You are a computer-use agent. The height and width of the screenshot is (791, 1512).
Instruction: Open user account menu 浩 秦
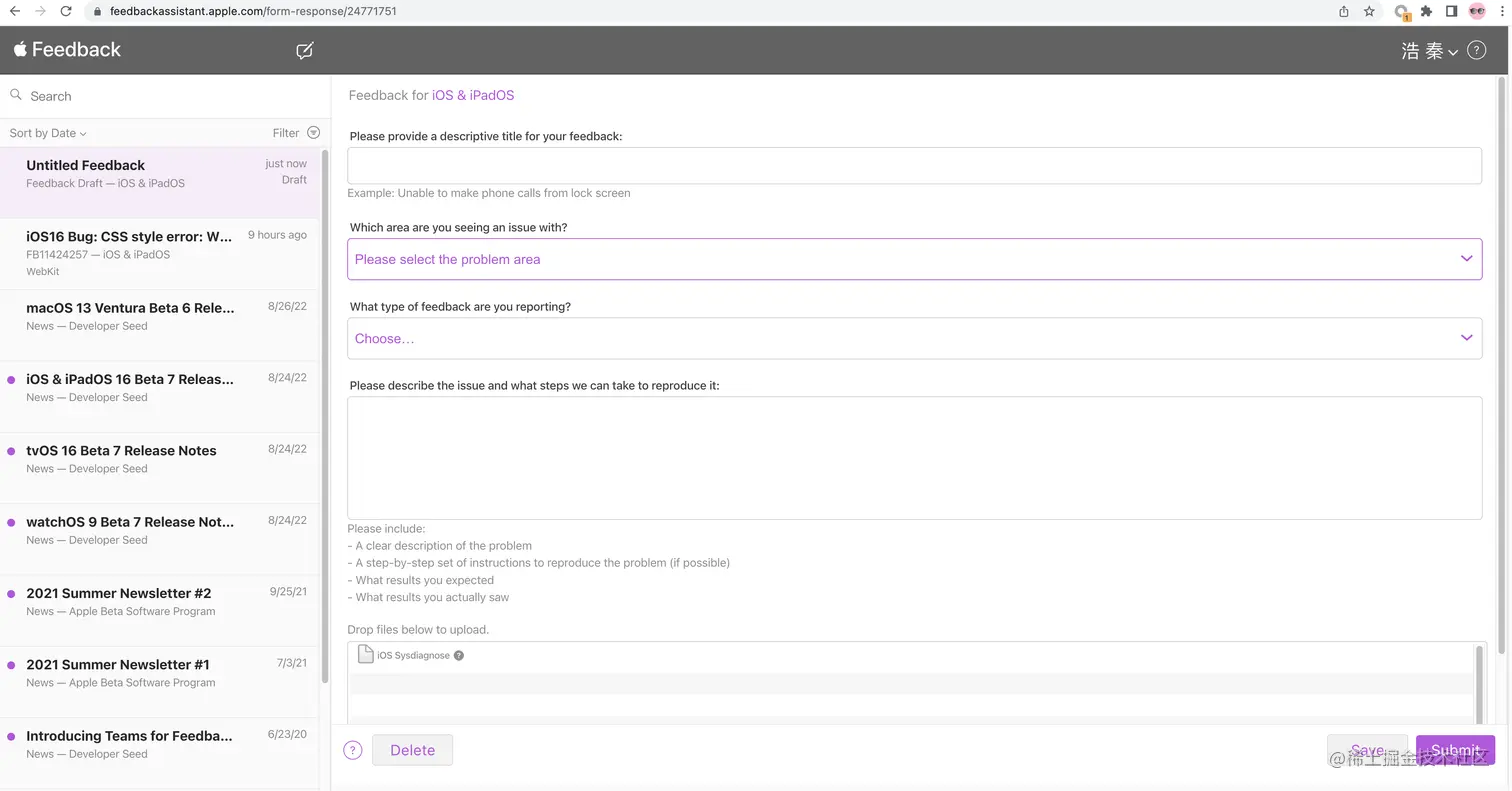point(1429,51)
